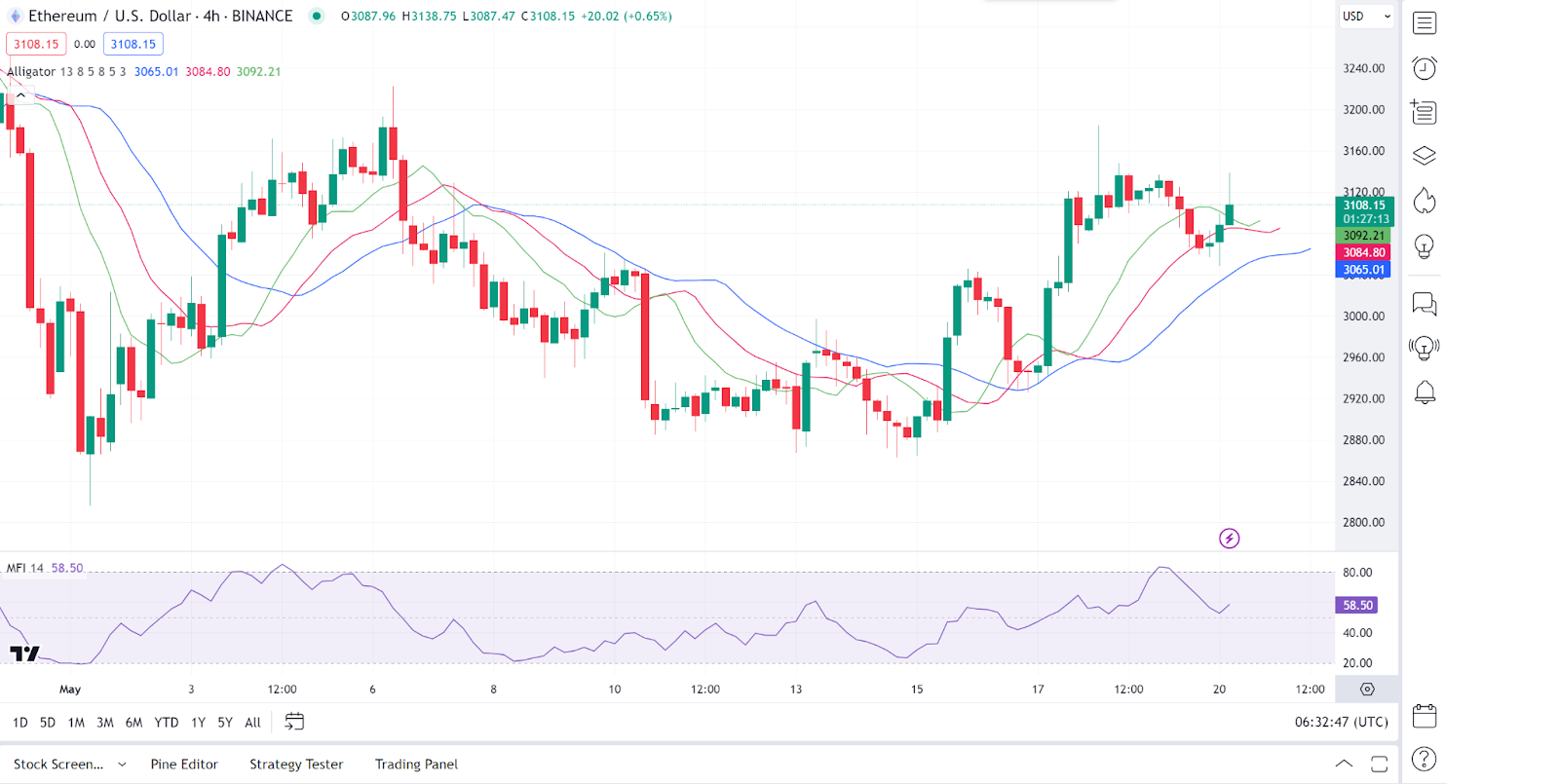
Task: Expand the bottom panel up chevron
Action: 1344,764
